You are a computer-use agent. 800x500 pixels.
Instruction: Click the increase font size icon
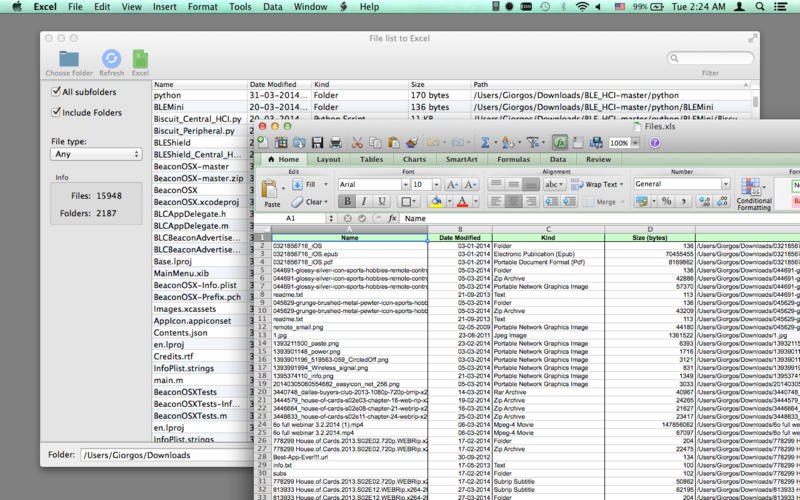[452, 184]
